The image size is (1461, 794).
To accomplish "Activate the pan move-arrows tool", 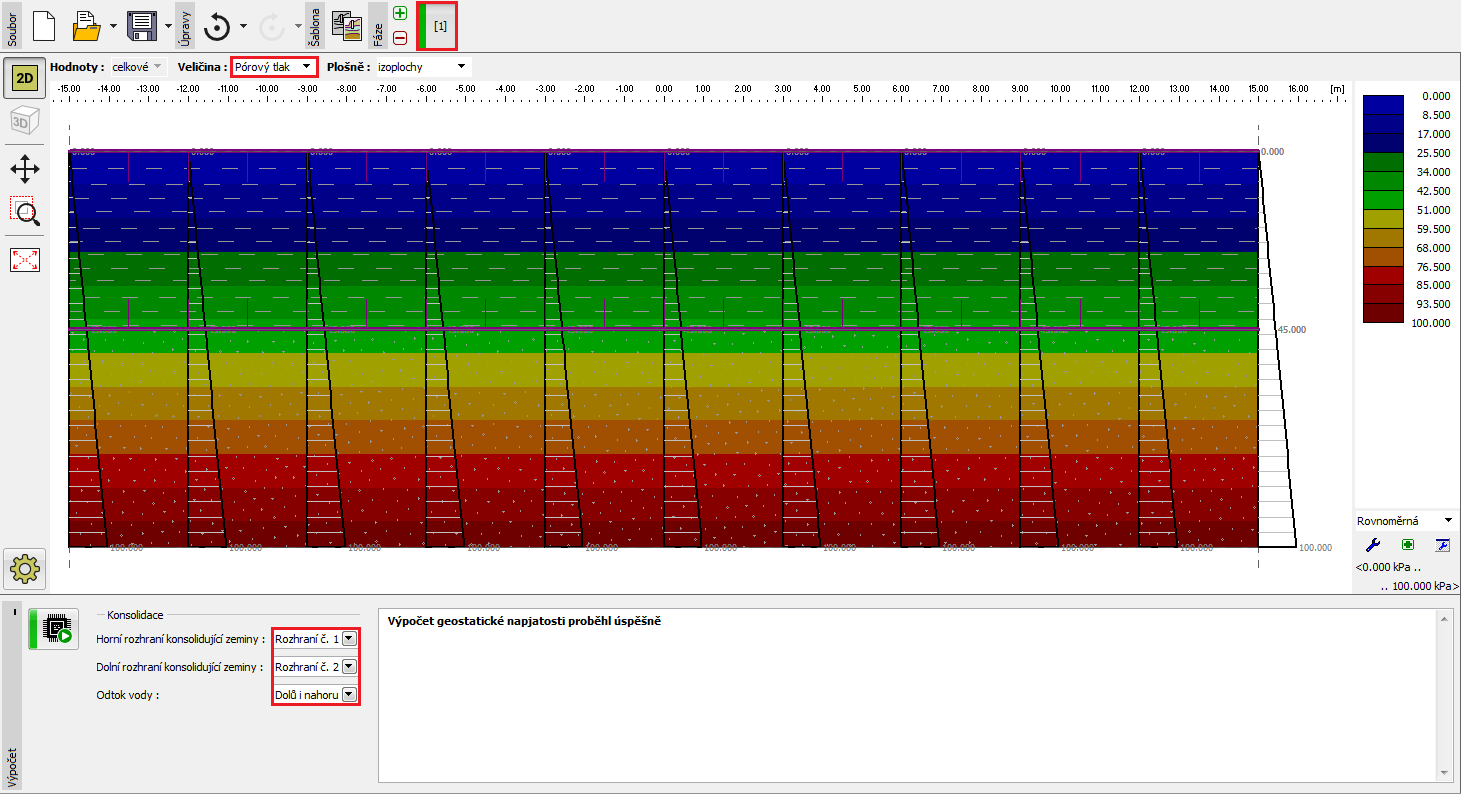I will (24, 168).
